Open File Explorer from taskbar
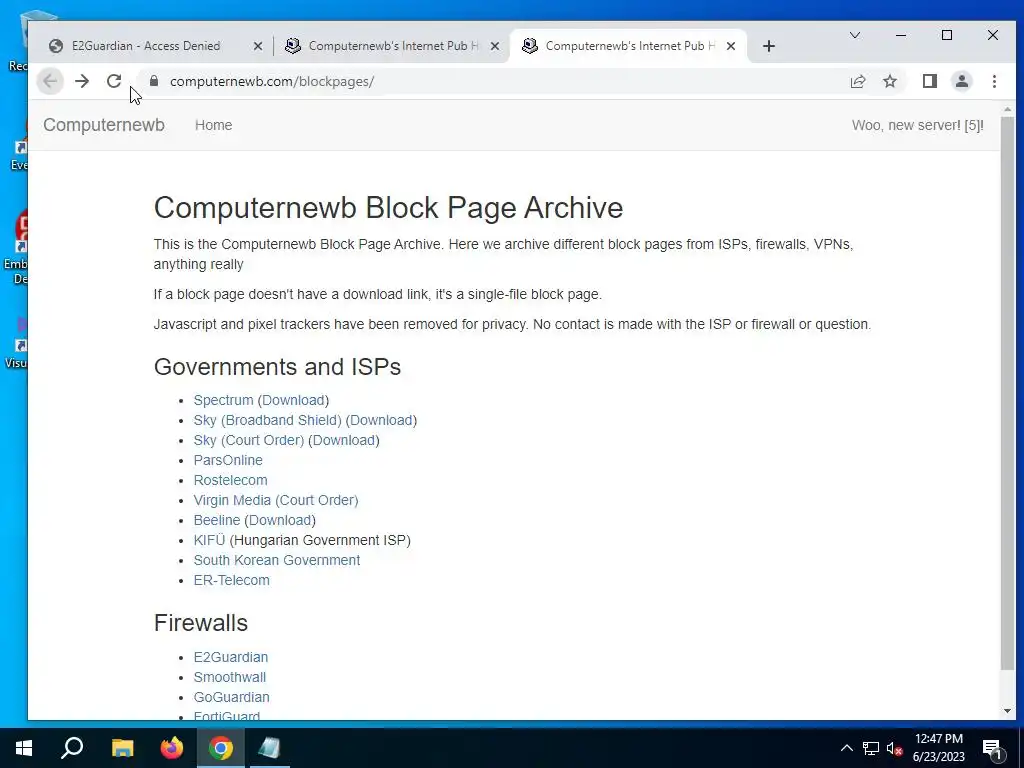This screenshot has height=768, width=1024. click(x=122, y=748)
